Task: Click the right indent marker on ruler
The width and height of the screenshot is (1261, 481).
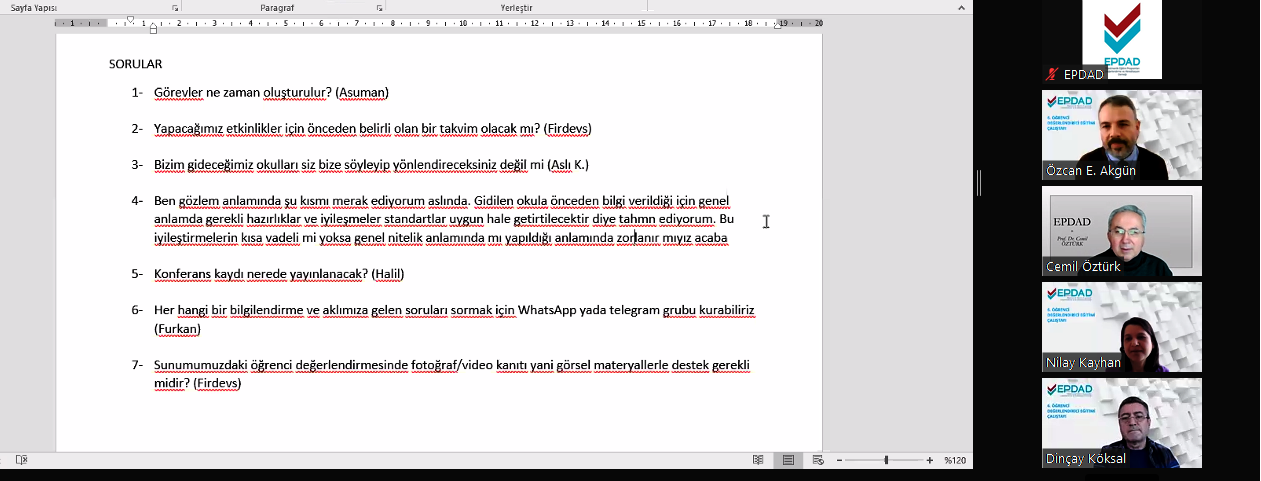Action: point(778,26)
